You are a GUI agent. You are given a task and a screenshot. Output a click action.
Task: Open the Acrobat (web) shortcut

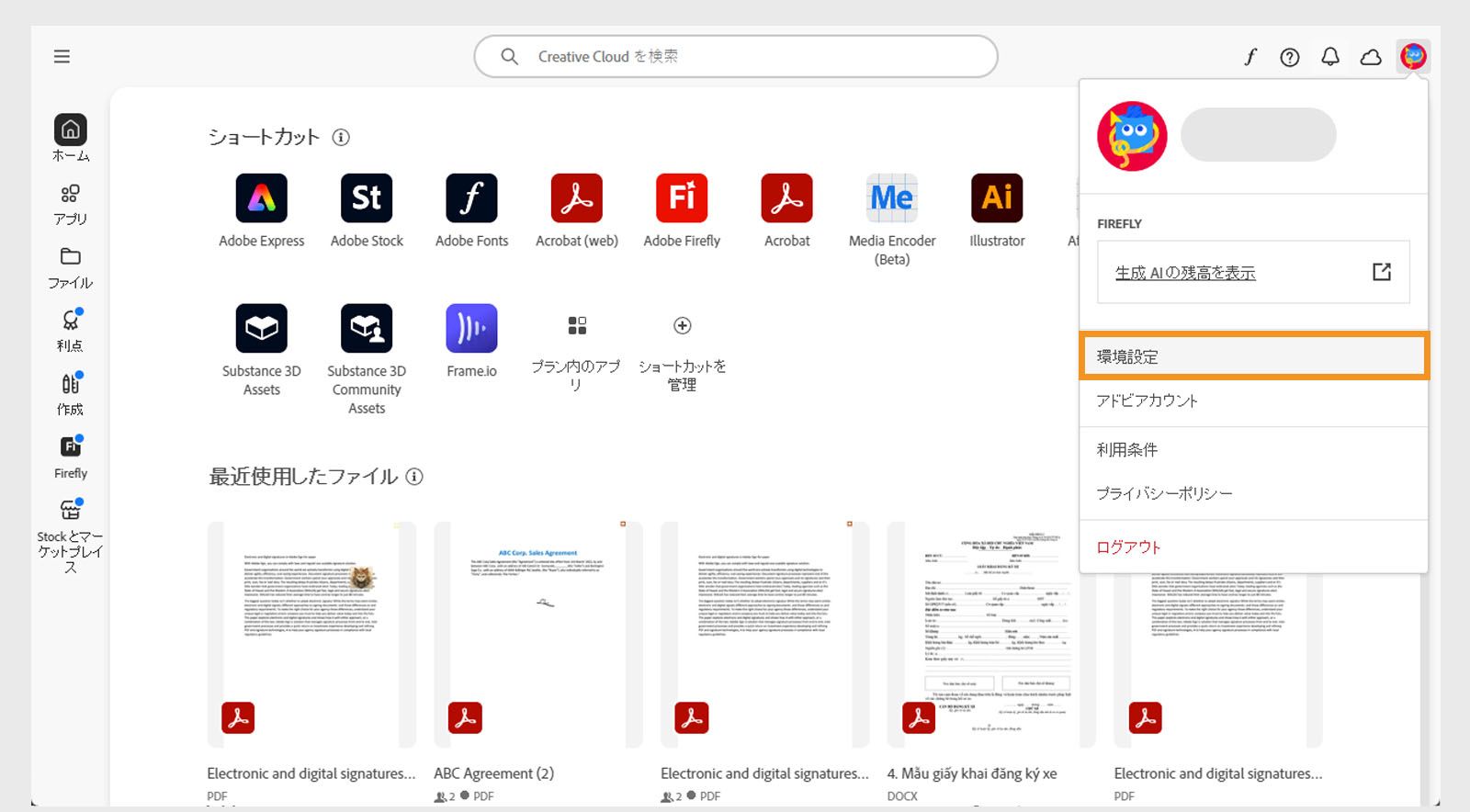click(577, 210)
